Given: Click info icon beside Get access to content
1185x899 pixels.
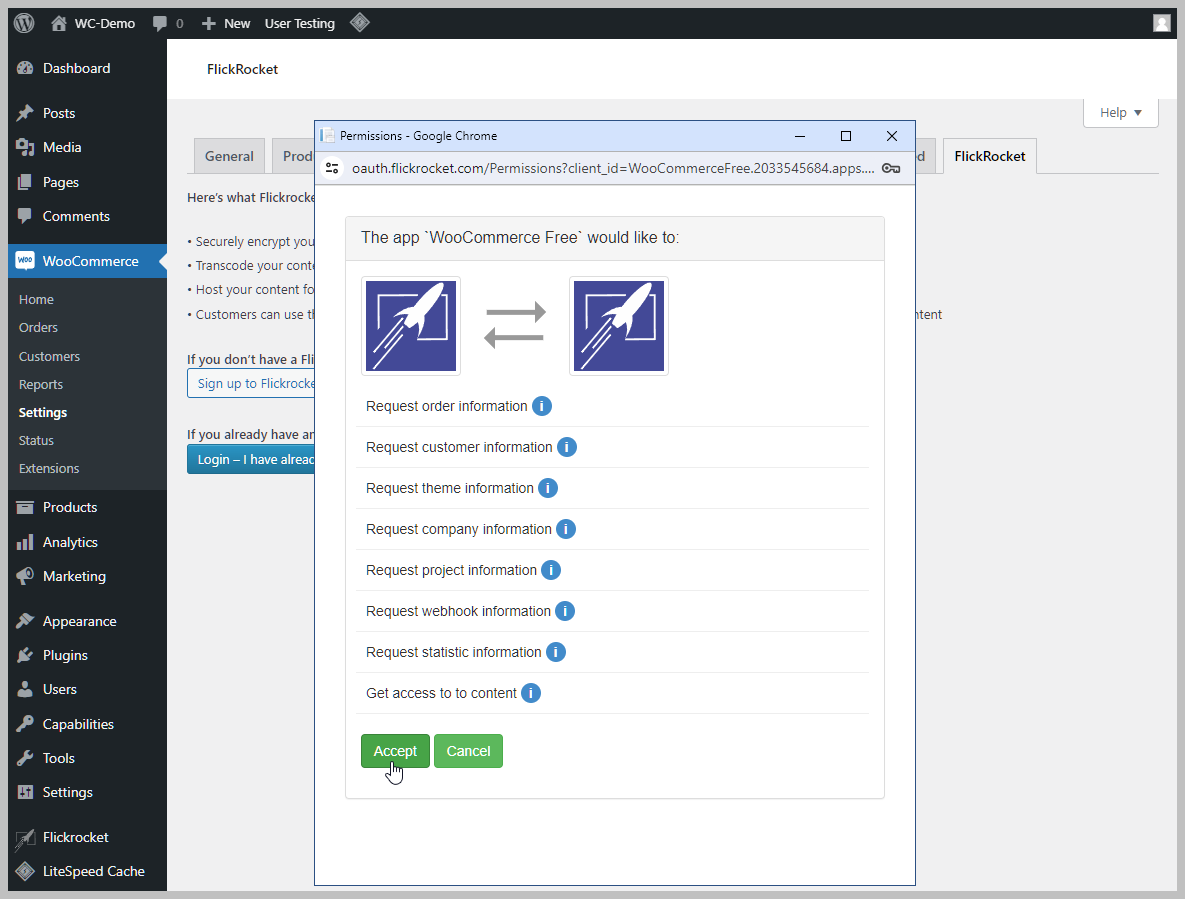Looking at the screenshot, I should click(x=531, y=693).
